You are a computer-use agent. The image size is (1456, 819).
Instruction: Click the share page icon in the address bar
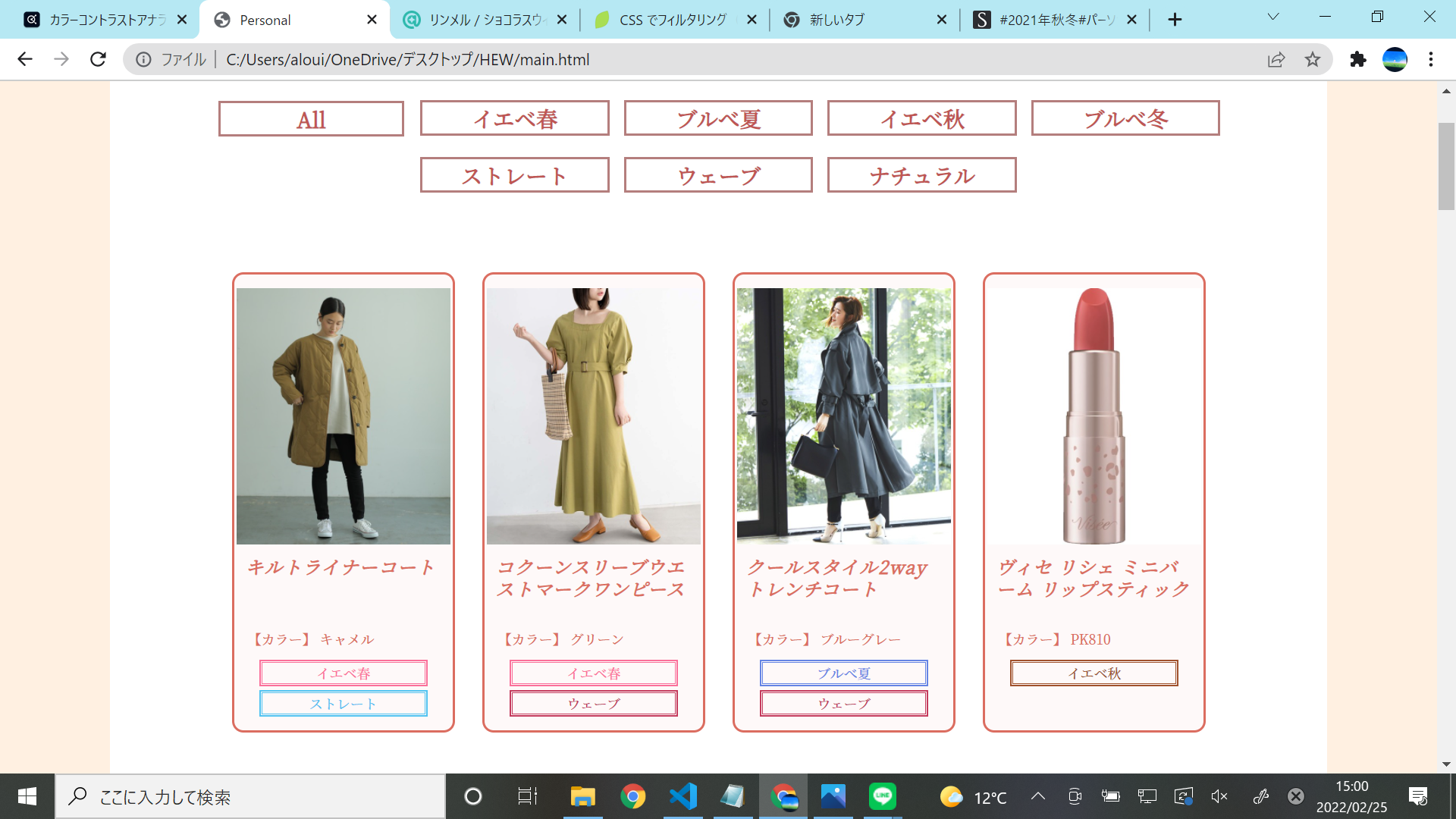point(1276,59)
